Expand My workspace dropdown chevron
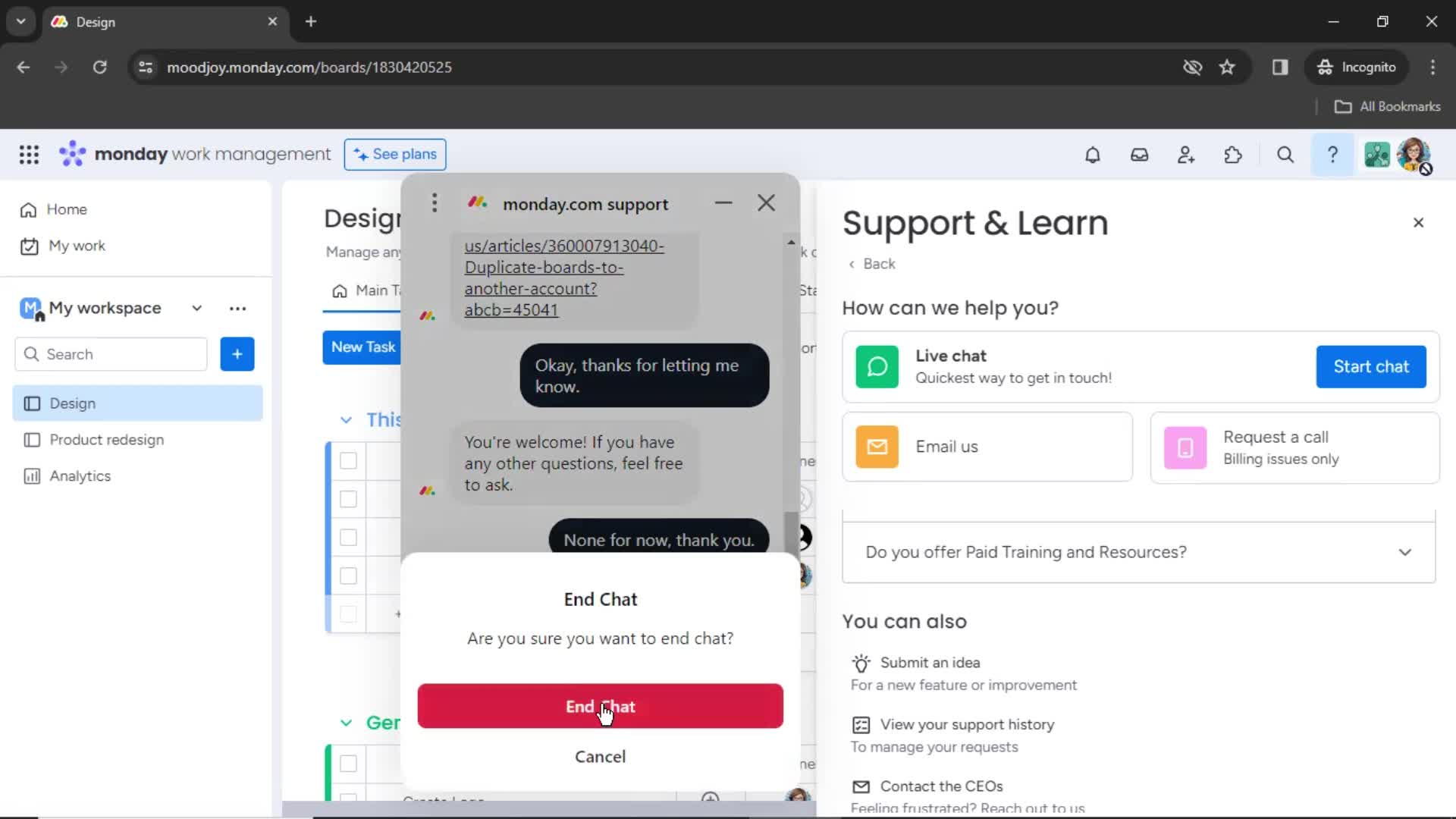The height and width of the screenshot is (819, 1456). (x=196, y=308)
